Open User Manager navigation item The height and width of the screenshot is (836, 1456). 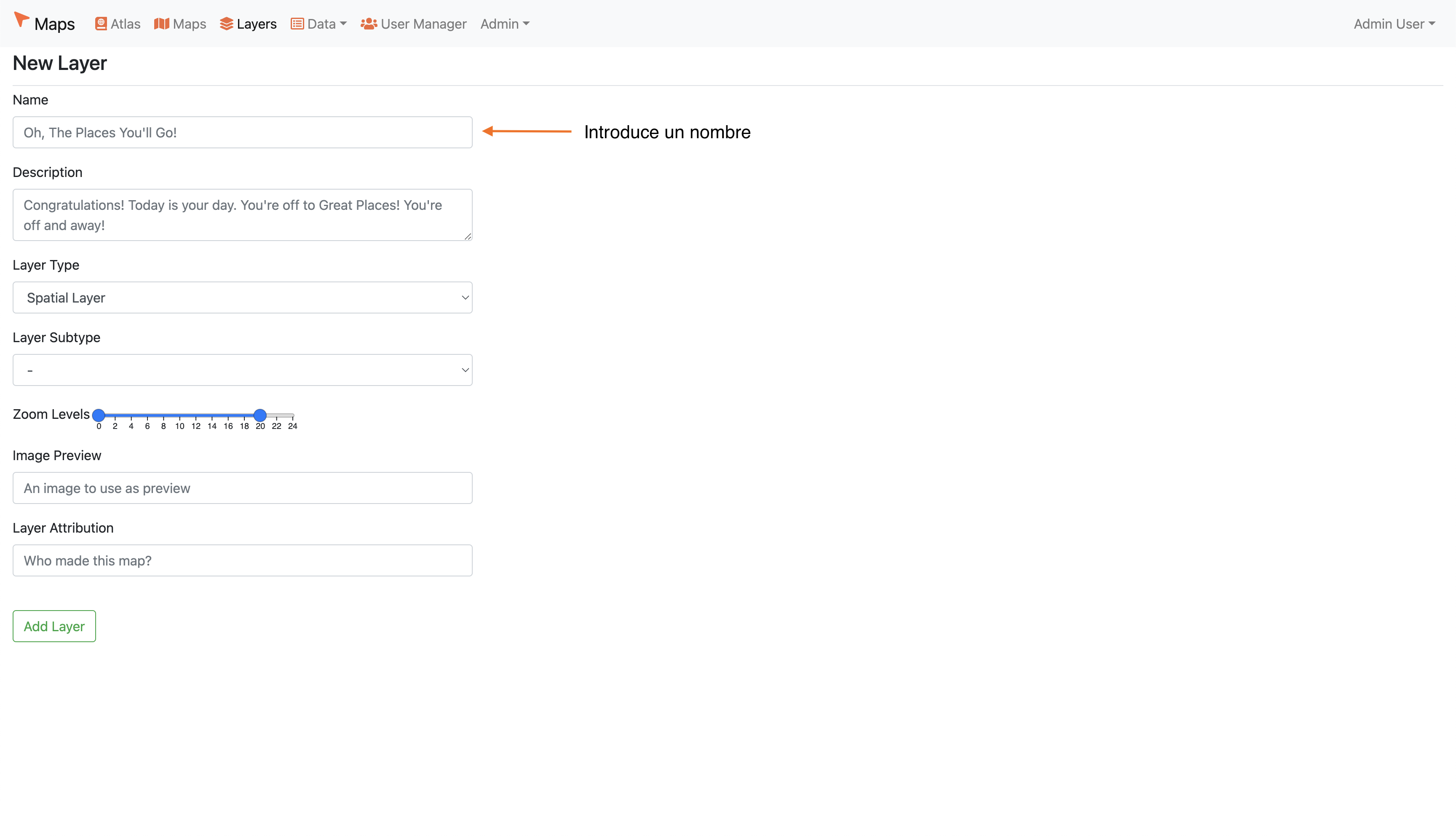coord(413,24)
